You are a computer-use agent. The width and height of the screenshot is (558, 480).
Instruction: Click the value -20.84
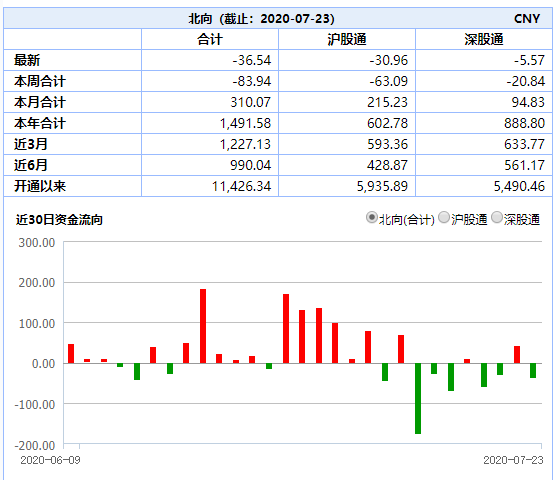click(526, 81)
